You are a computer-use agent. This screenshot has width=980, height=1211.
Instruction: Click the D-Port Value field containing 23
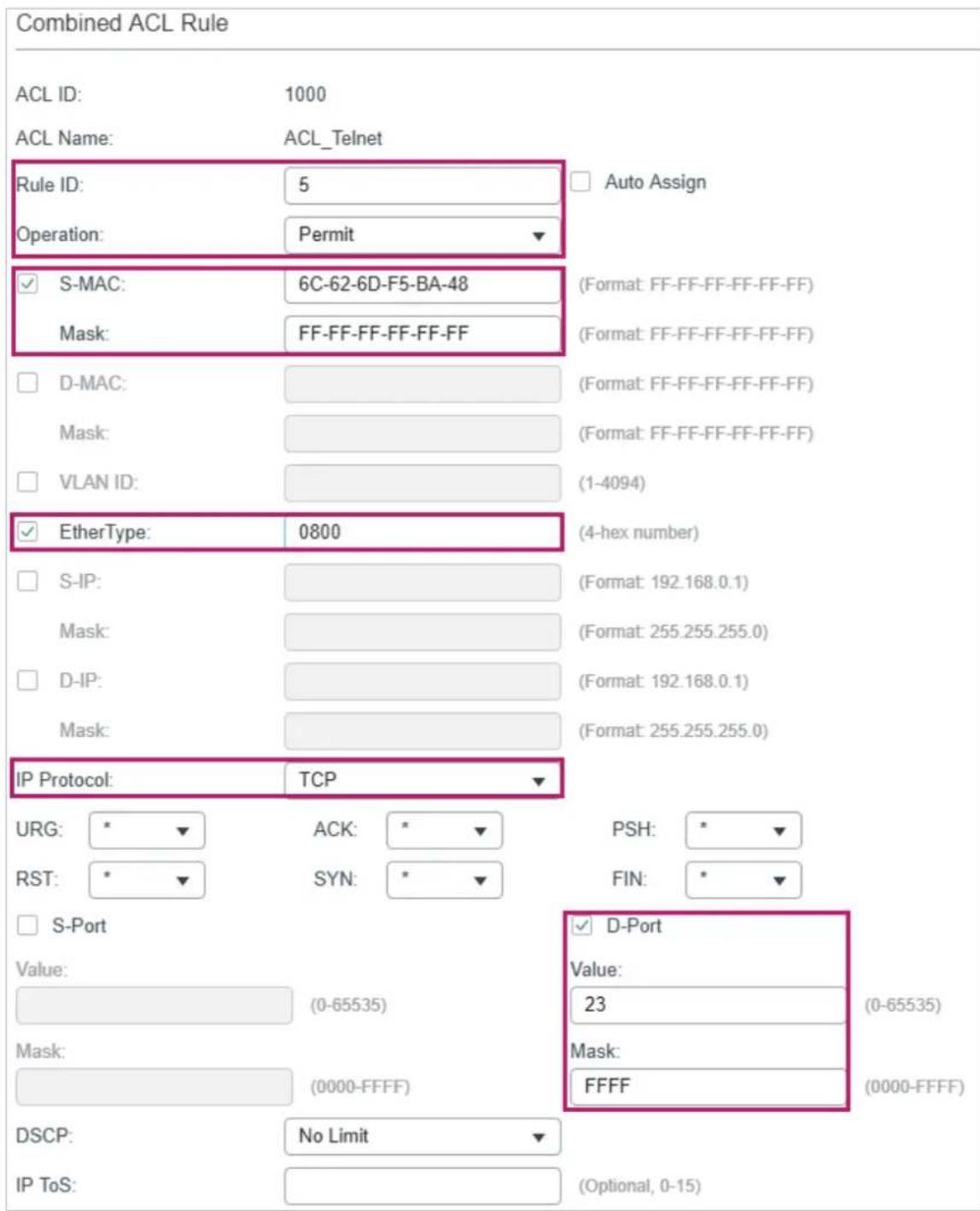708,1005
